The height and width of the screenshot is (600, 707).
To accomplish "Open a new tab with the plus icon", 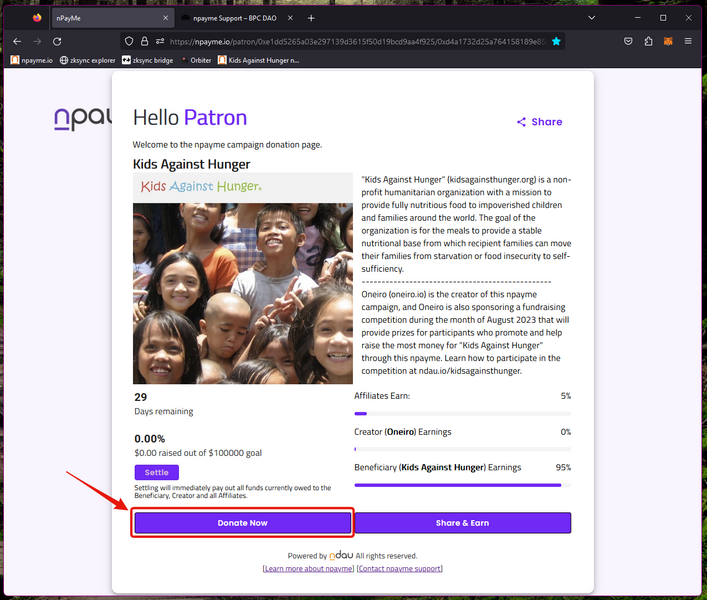I will coord(311,18).
